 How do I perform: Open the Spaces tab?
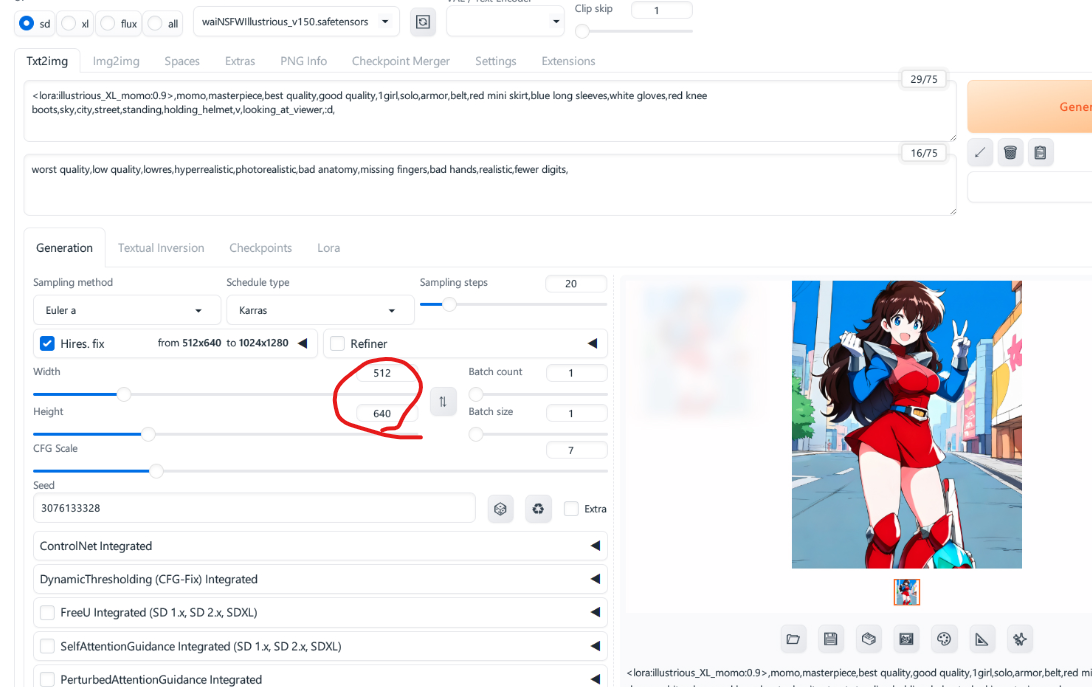pos(182,61)
